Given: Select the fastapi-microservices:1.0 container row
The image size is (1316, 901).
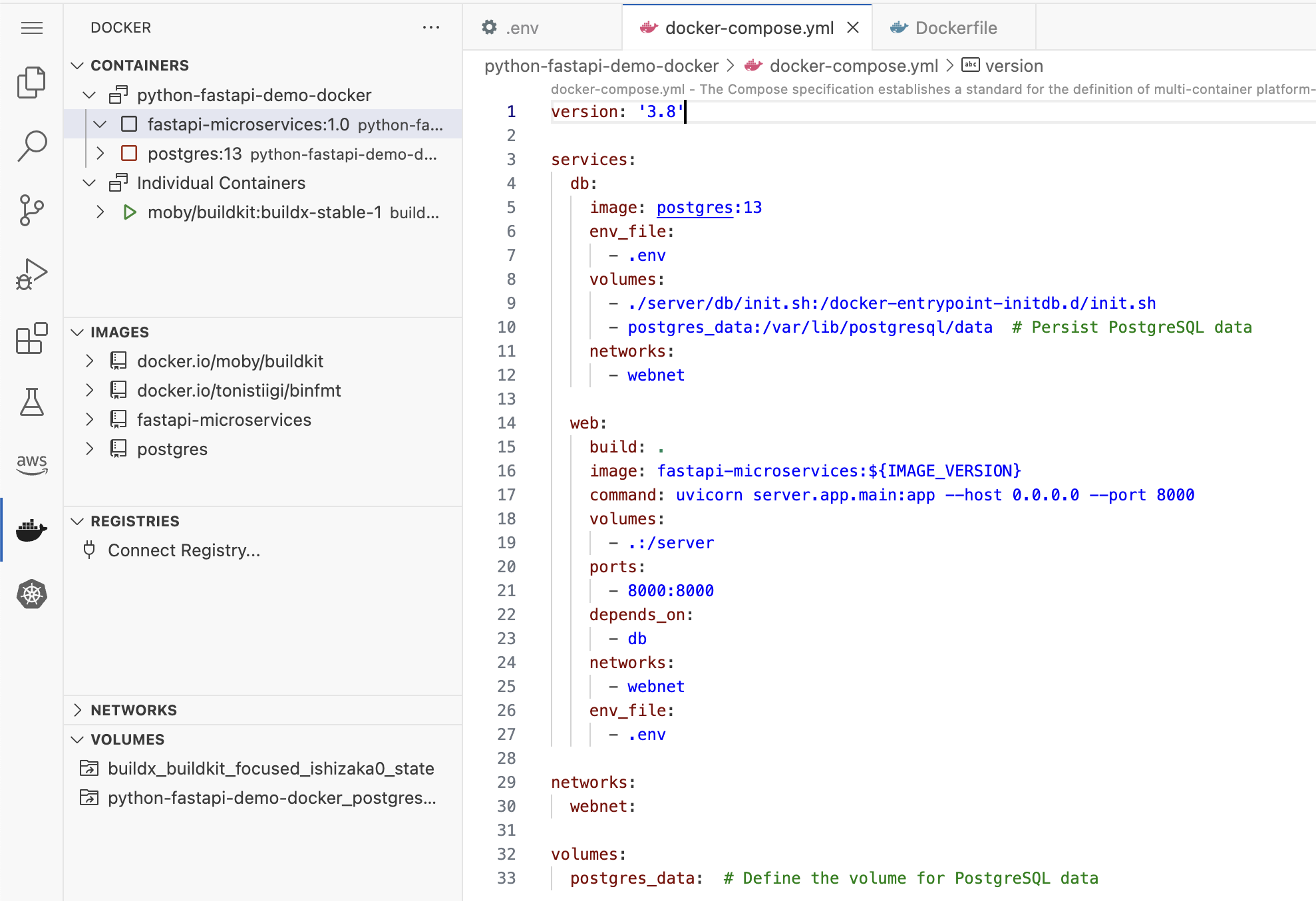Looking at the screenshot, I should point(263,124).
